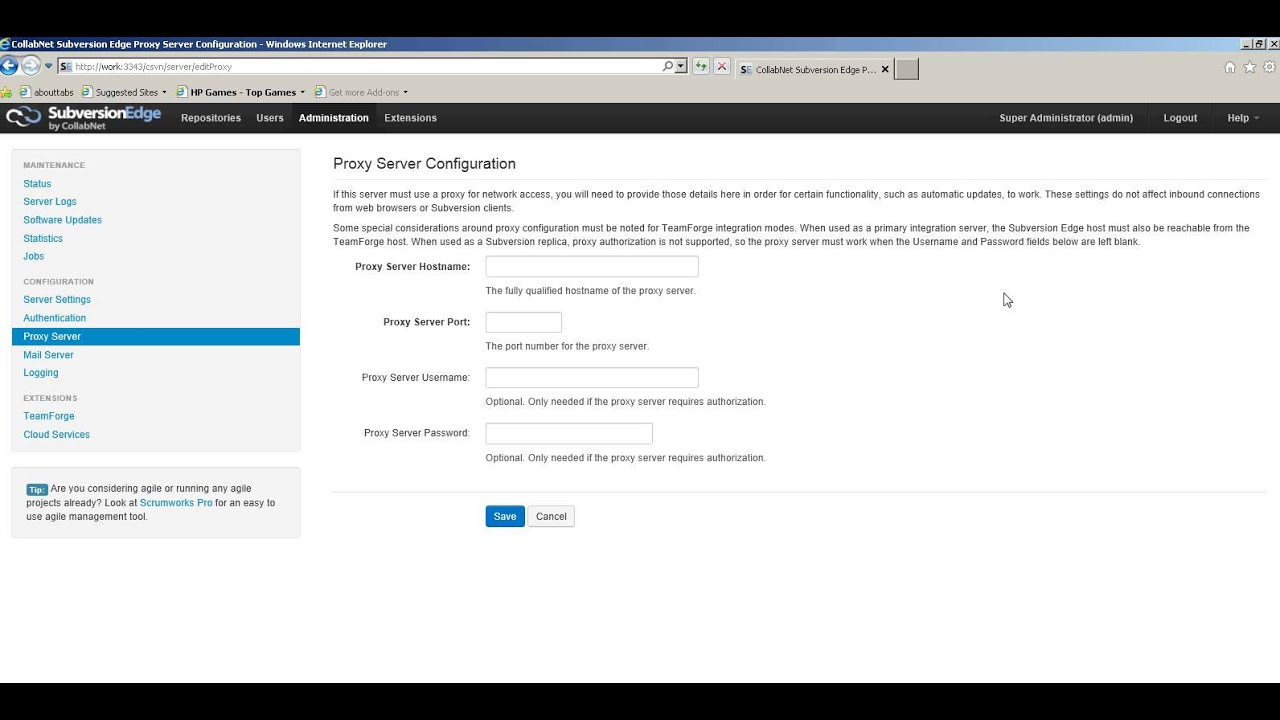Open the Extensions menu
1280x720 pixels.
pos(410,118)
